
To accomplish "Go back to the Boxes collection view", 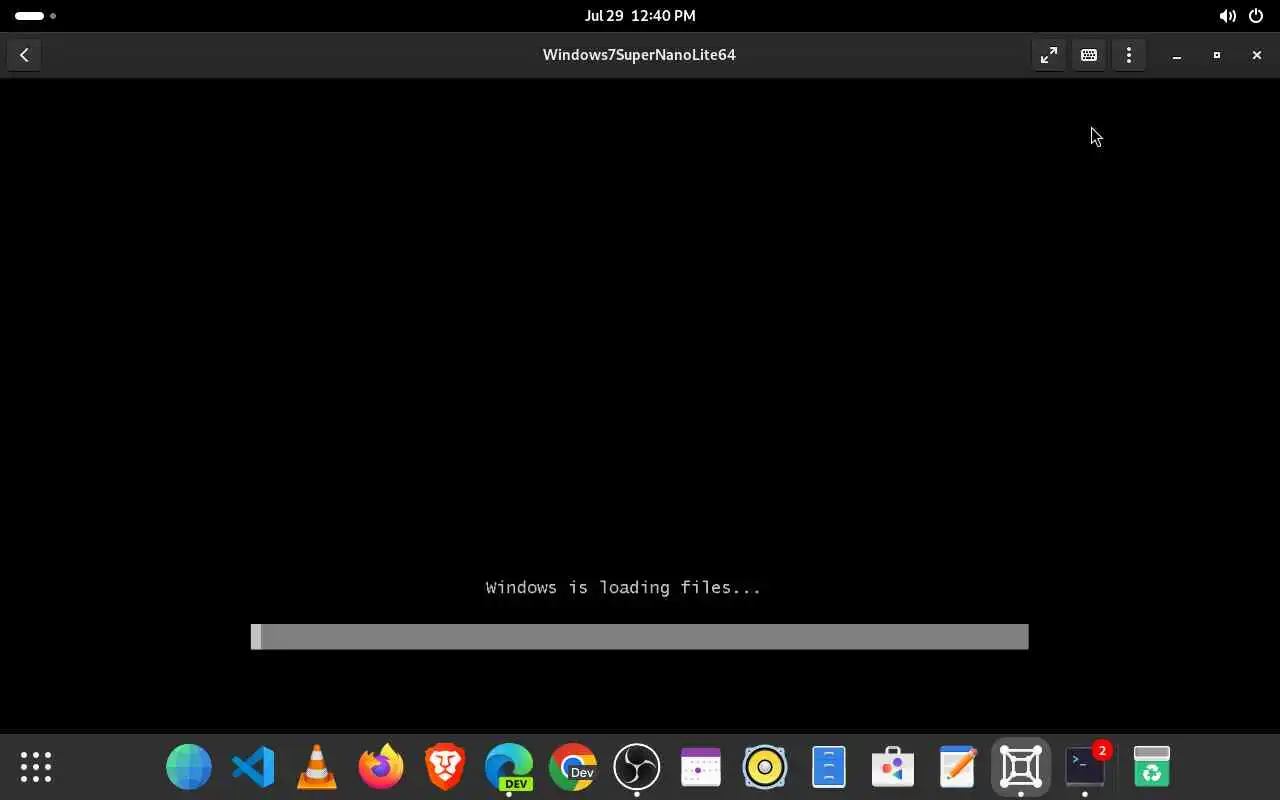I will pos(24,55).
